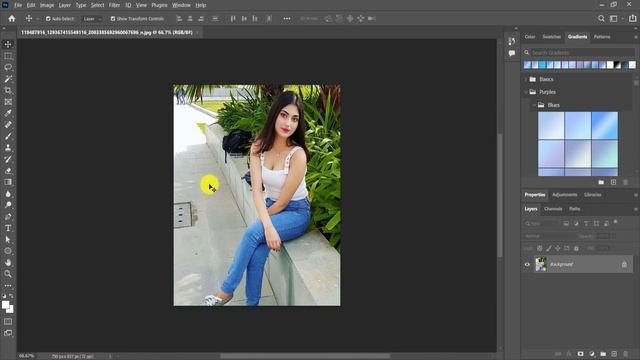Image resolution: width=640 pixels, height=360 pixels.
Task: Open the Comments panel icon
Action: pos(512,53)
